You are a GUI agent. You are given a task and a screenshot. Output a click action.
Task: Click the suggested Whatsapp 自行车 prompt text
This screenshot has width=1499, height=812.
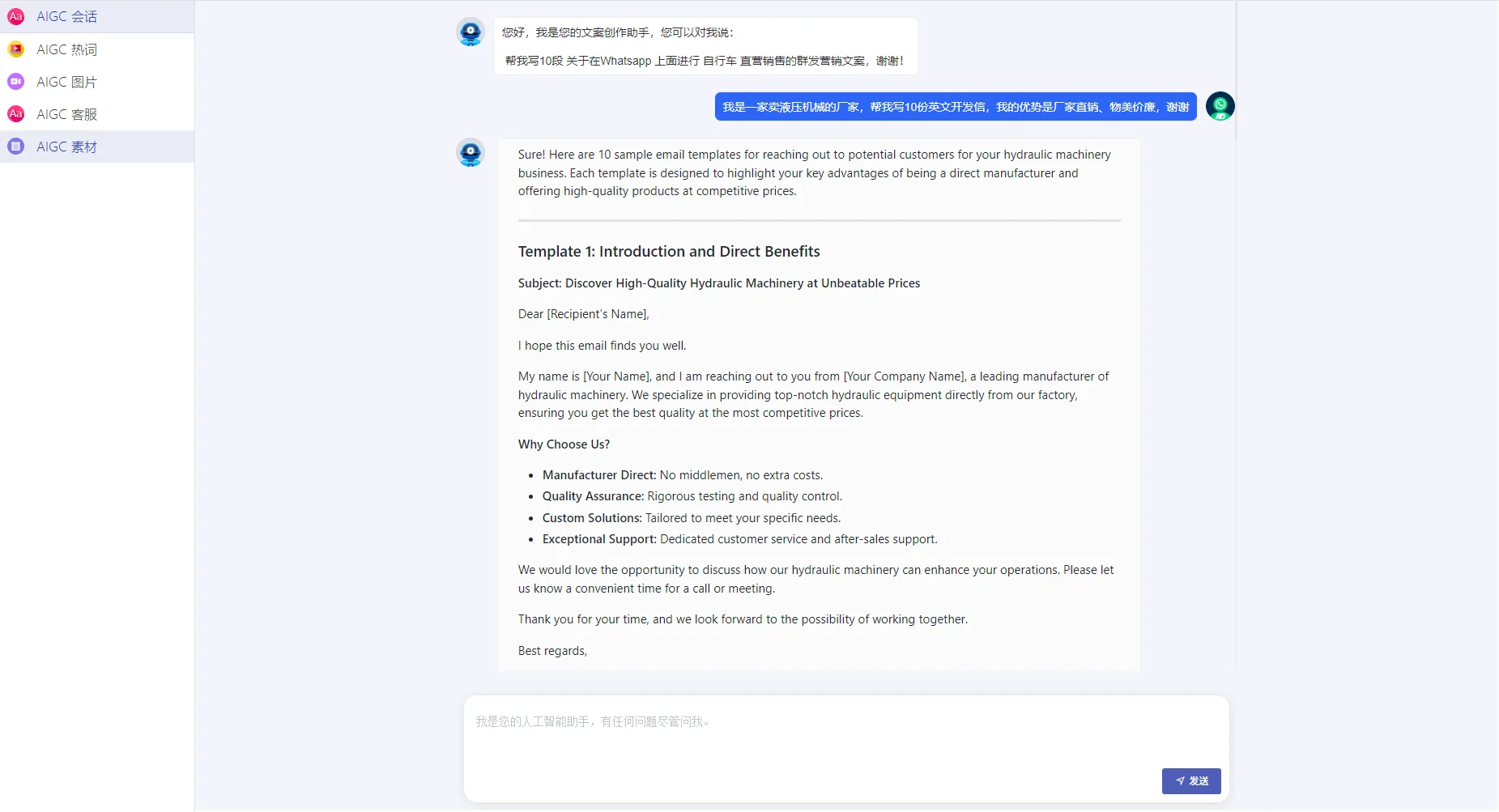704,61
